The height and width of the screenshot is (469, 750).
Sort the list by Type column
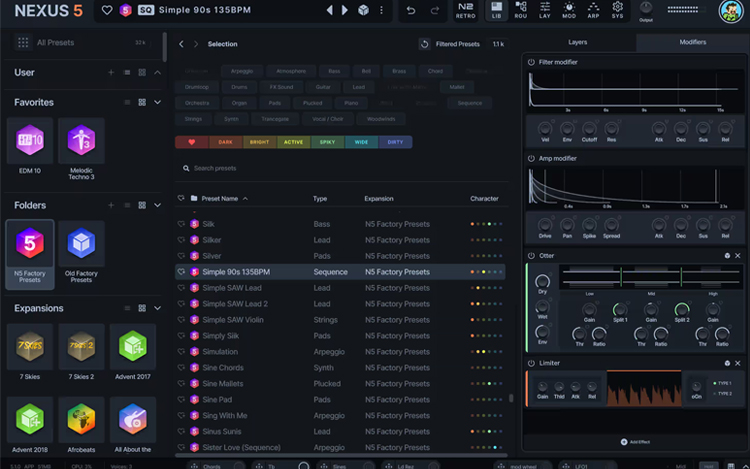coord(320,198)
